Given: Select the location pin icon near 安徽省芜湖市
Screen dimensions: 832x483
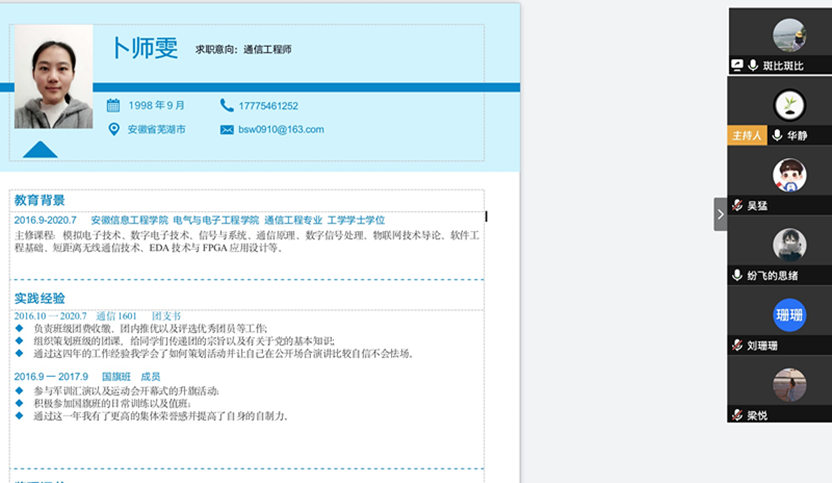Looking at the screenshot, I should coord(113,129).
